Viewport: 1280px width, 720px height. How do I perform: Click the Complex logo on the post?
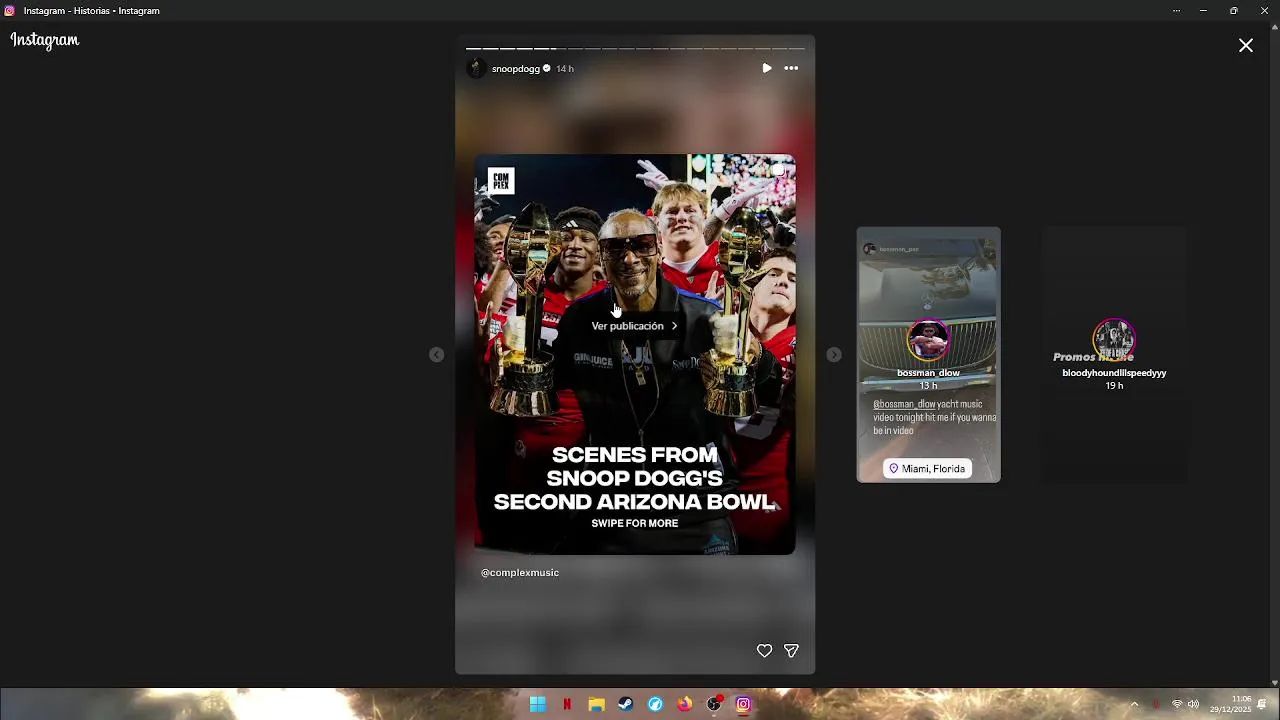501,181
